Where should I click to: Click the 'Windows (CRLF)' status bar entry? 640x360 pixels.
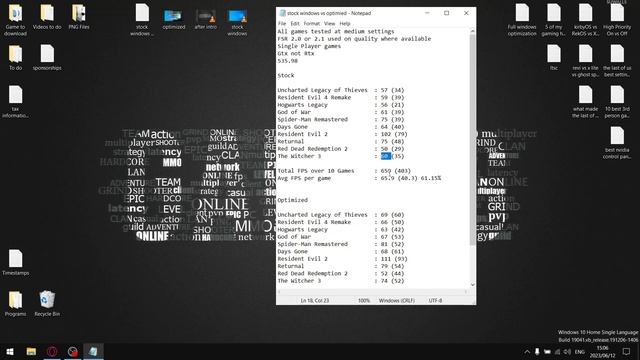397,300
